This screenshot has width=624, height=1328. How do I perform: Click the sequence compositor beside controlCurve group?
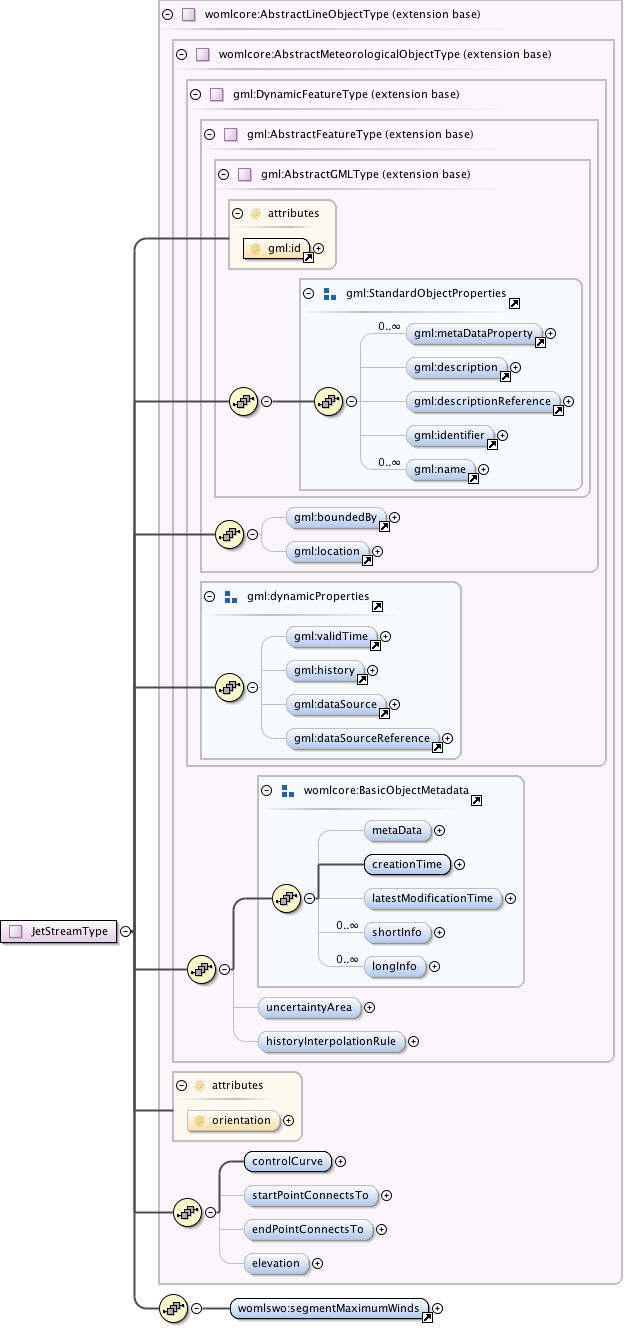point(188,1212)
